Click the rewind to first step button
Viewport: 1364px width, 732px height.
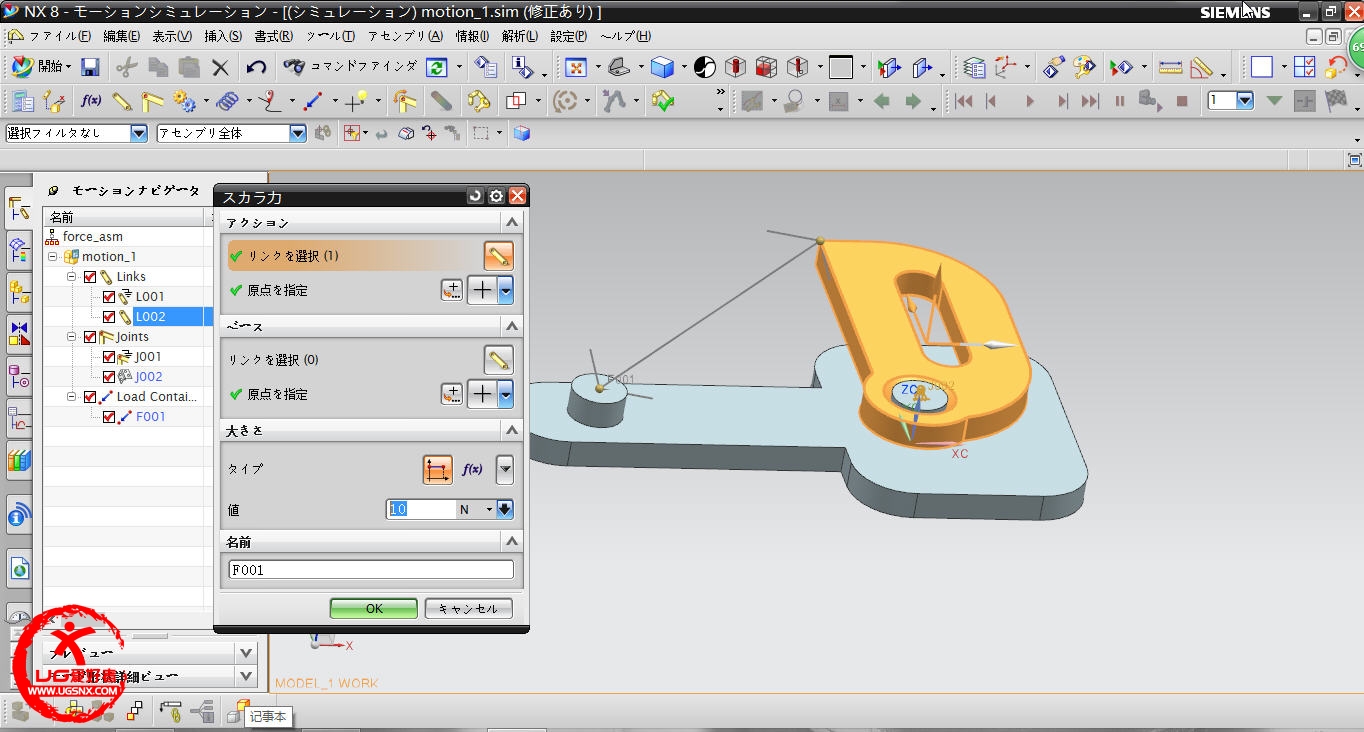964,101
